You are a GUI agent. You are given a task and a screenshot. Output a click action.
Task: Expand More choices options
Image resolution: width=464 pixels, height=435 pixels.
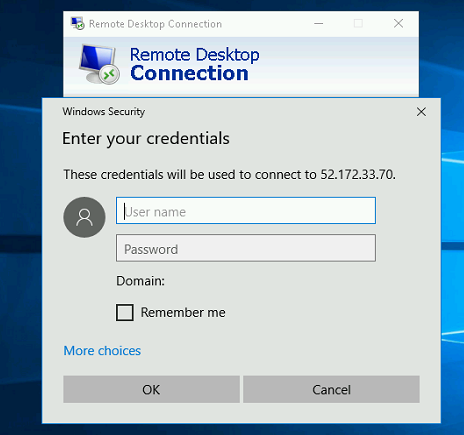click(x=102, y=351)
